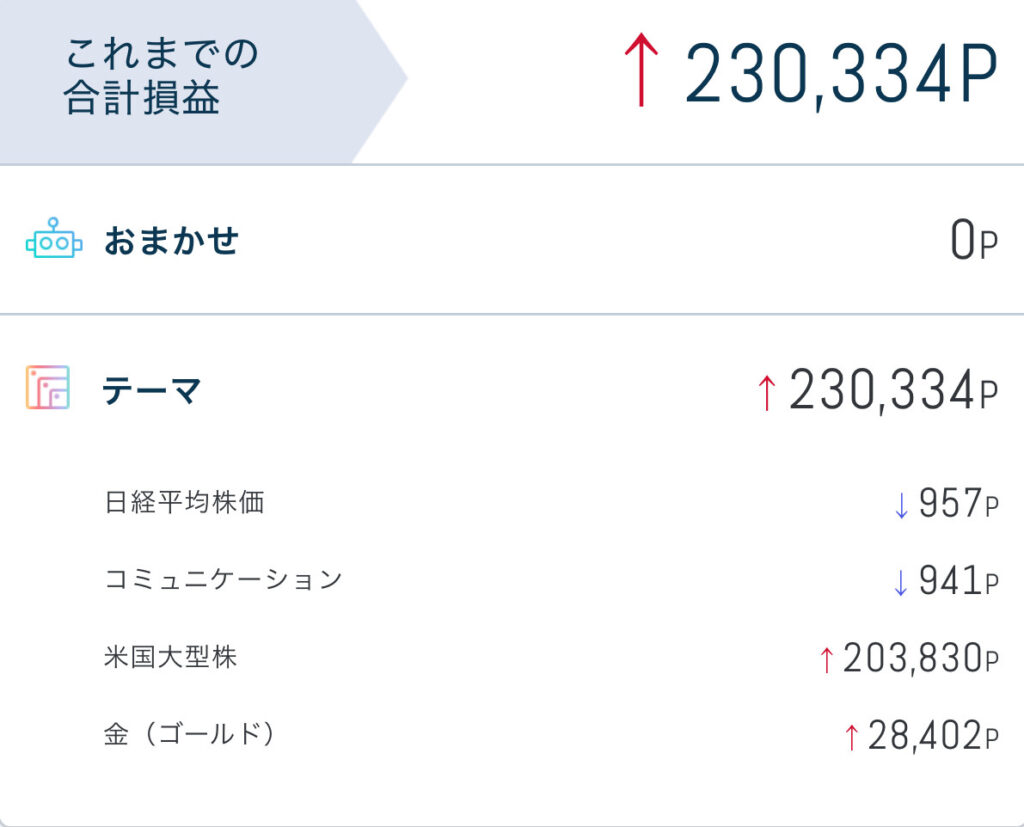This screenshot has width=1024, height=827.
Task: Click the large red up arrow at top
Action: pos(641,70)
